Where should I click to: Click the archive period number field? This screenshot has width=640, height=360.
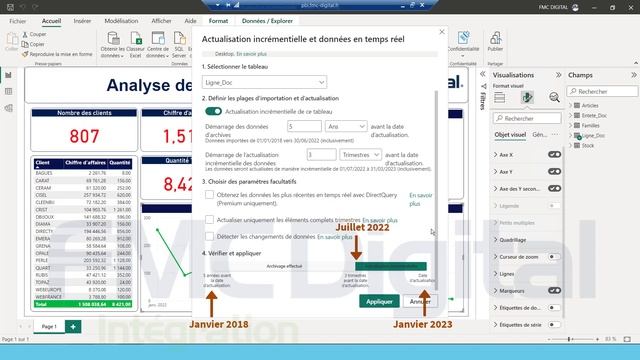[x=304, y=127]
